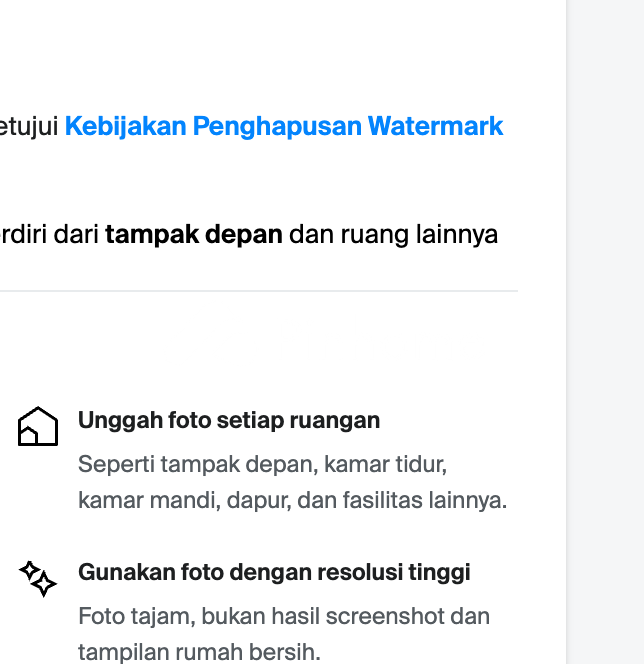This screenshot has height=664, width=644.
Task: Click the line Seperti tampak depan, kamar tidur
Action: tap(262, 464)
